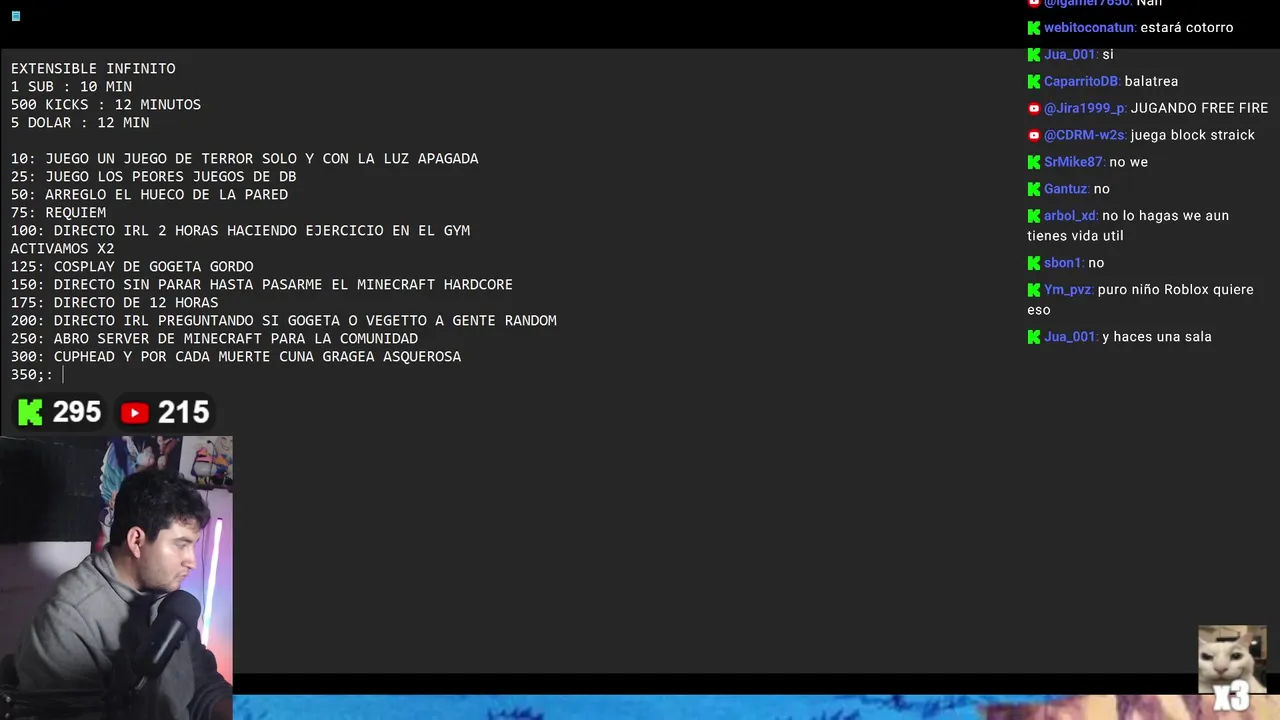
Task: Click the Kick badge beside sbon1
Action: pos(1034,264)
